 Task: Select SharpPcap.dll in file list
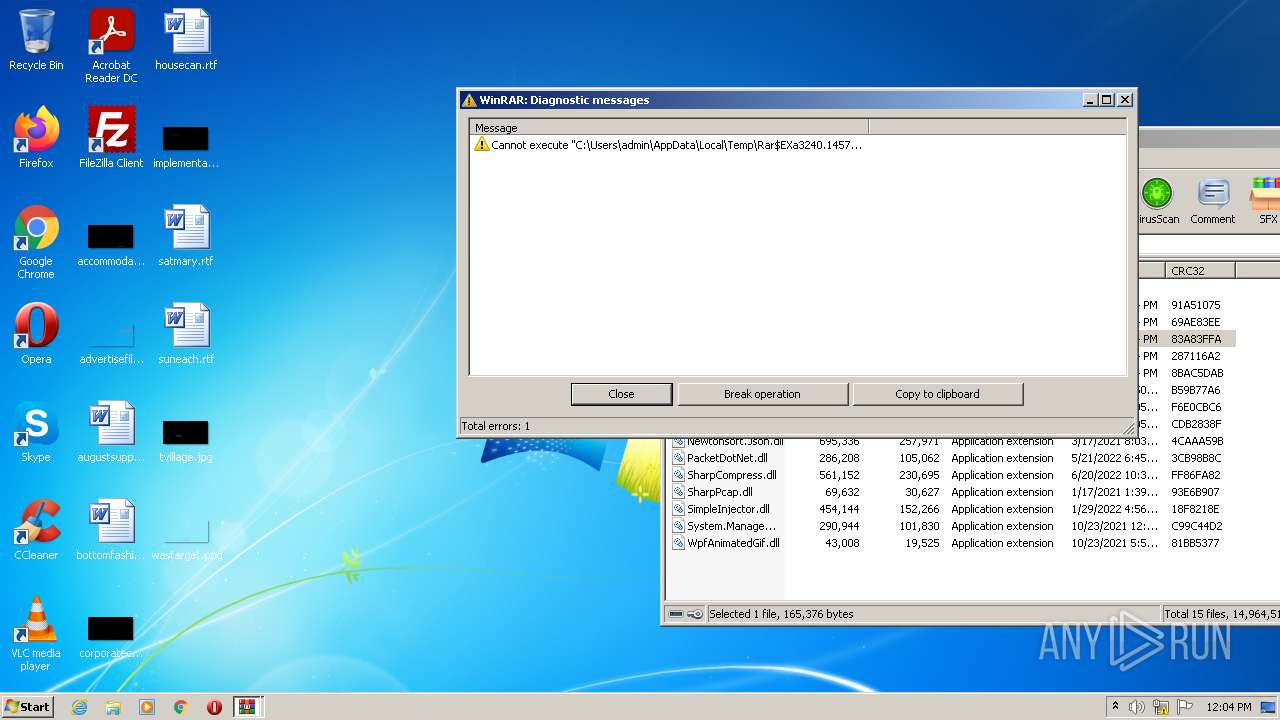click(x=719, y=492)
